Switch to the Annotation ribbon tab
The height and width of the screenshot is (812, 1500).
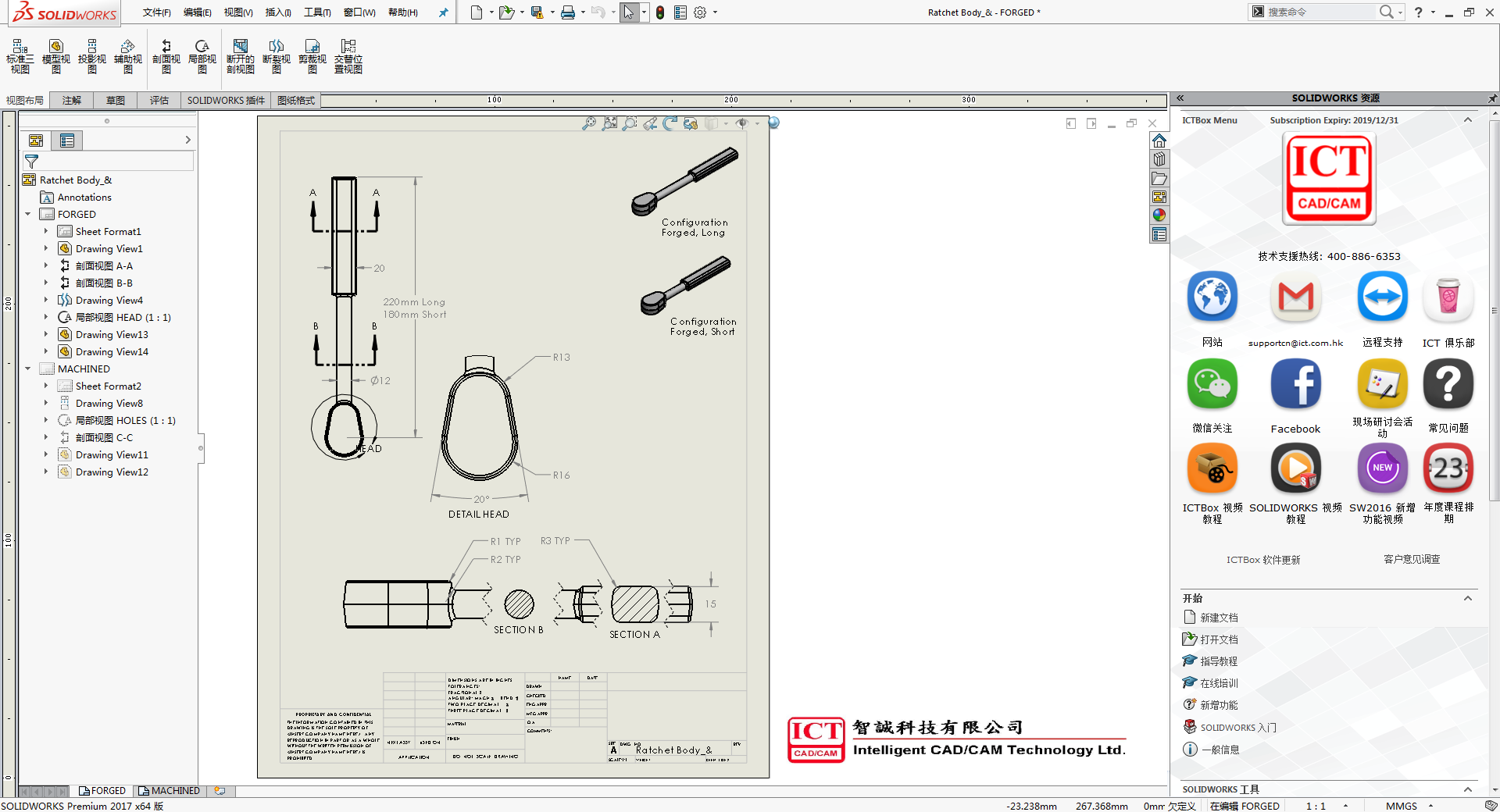[x=72, y=101]
